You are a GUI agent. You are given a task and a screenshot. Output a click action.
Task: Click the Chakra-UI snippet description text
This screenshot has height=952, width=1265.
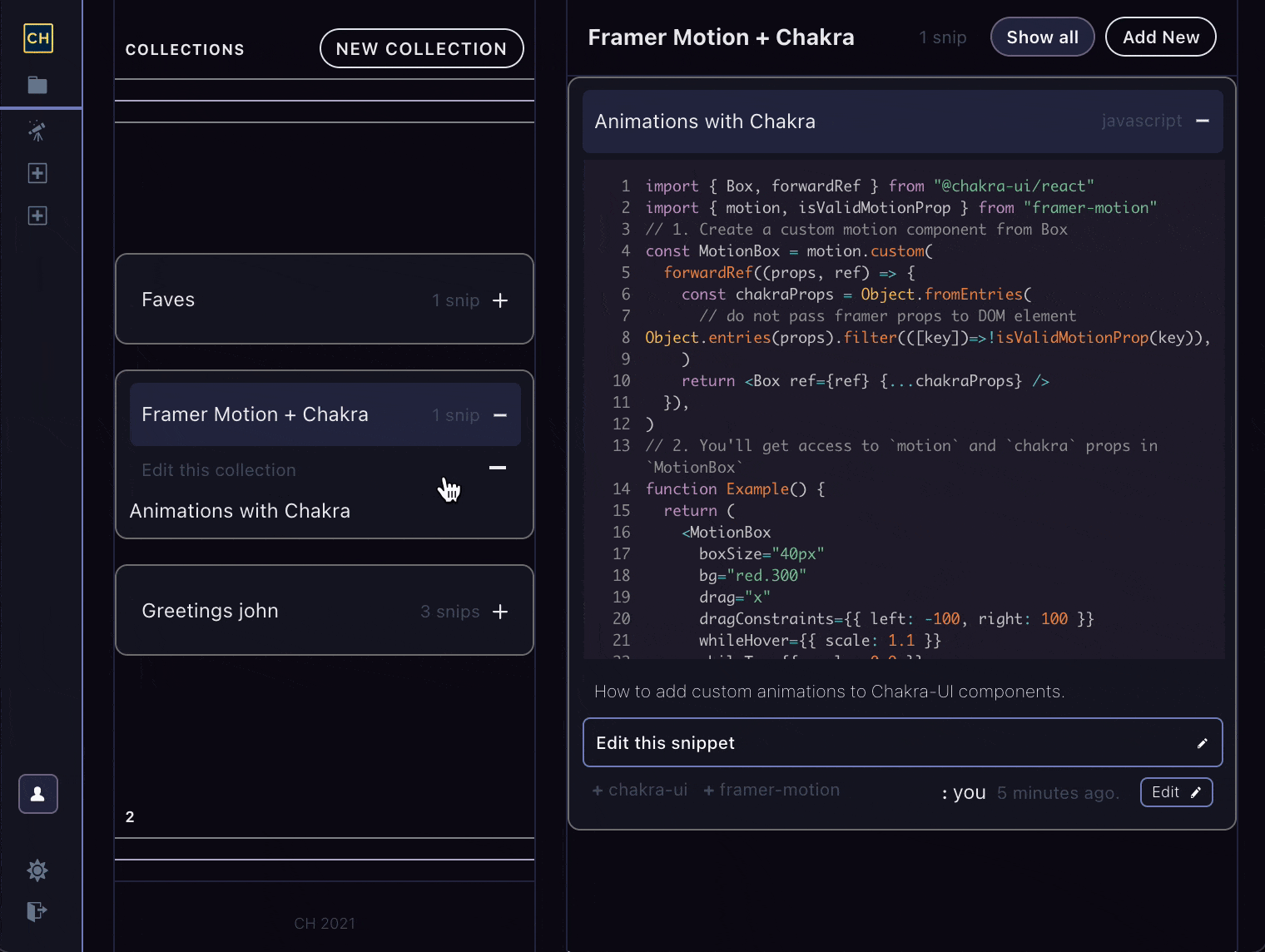point(829,692)
